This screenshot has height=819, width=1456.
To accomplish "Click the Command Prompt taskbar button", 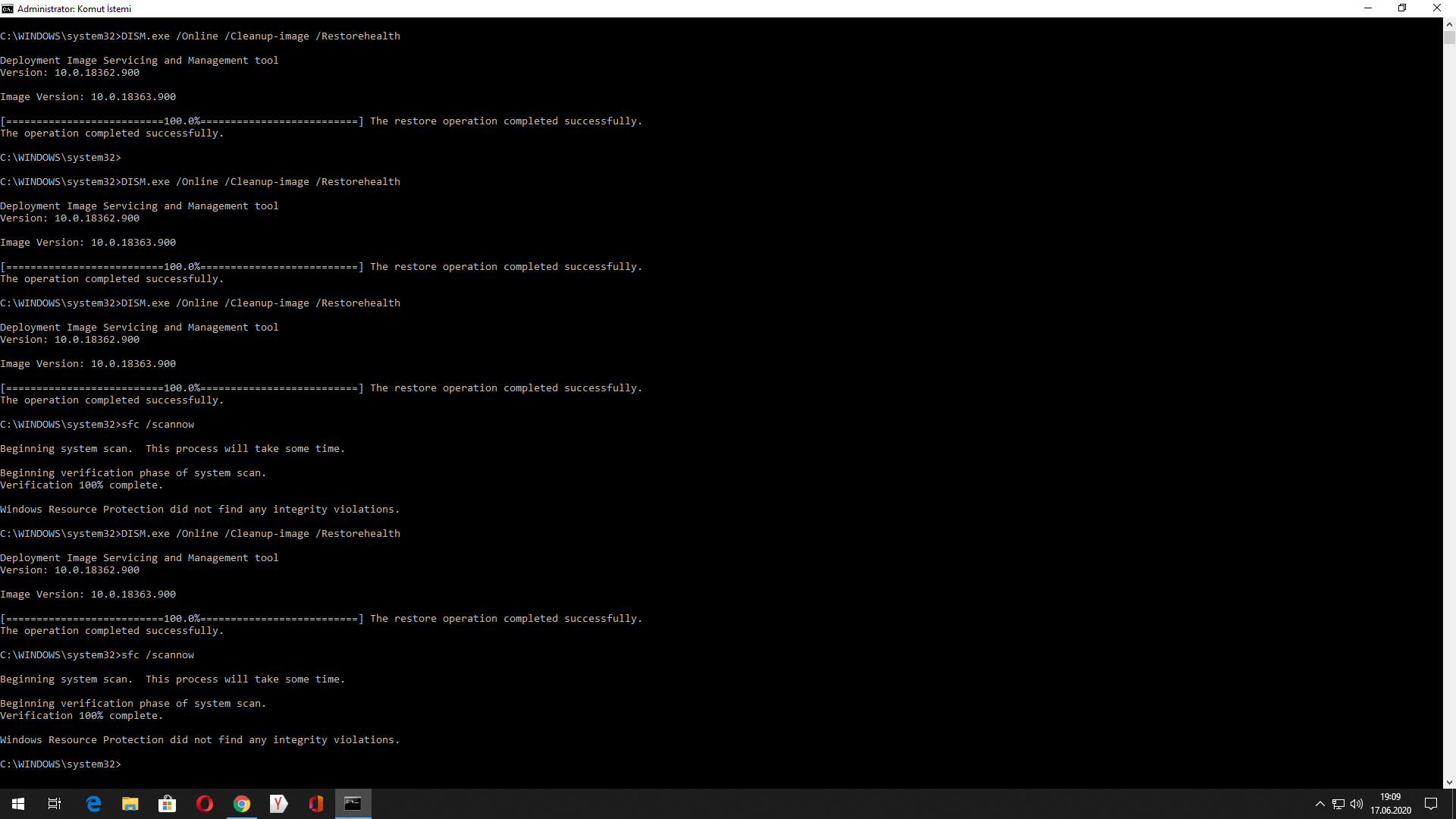I will point(353,804).
